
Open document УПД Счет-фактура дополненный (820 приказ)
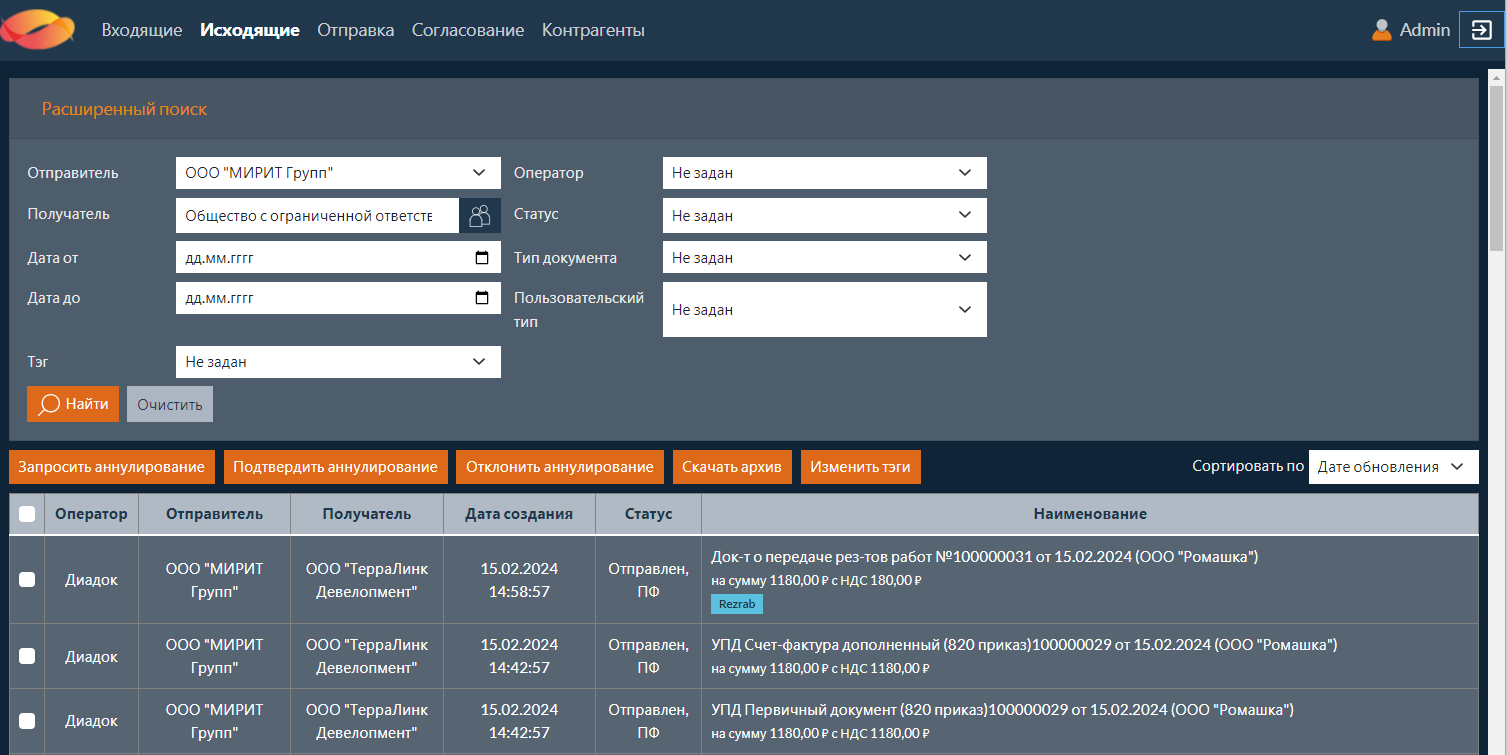pos(1024,645)
